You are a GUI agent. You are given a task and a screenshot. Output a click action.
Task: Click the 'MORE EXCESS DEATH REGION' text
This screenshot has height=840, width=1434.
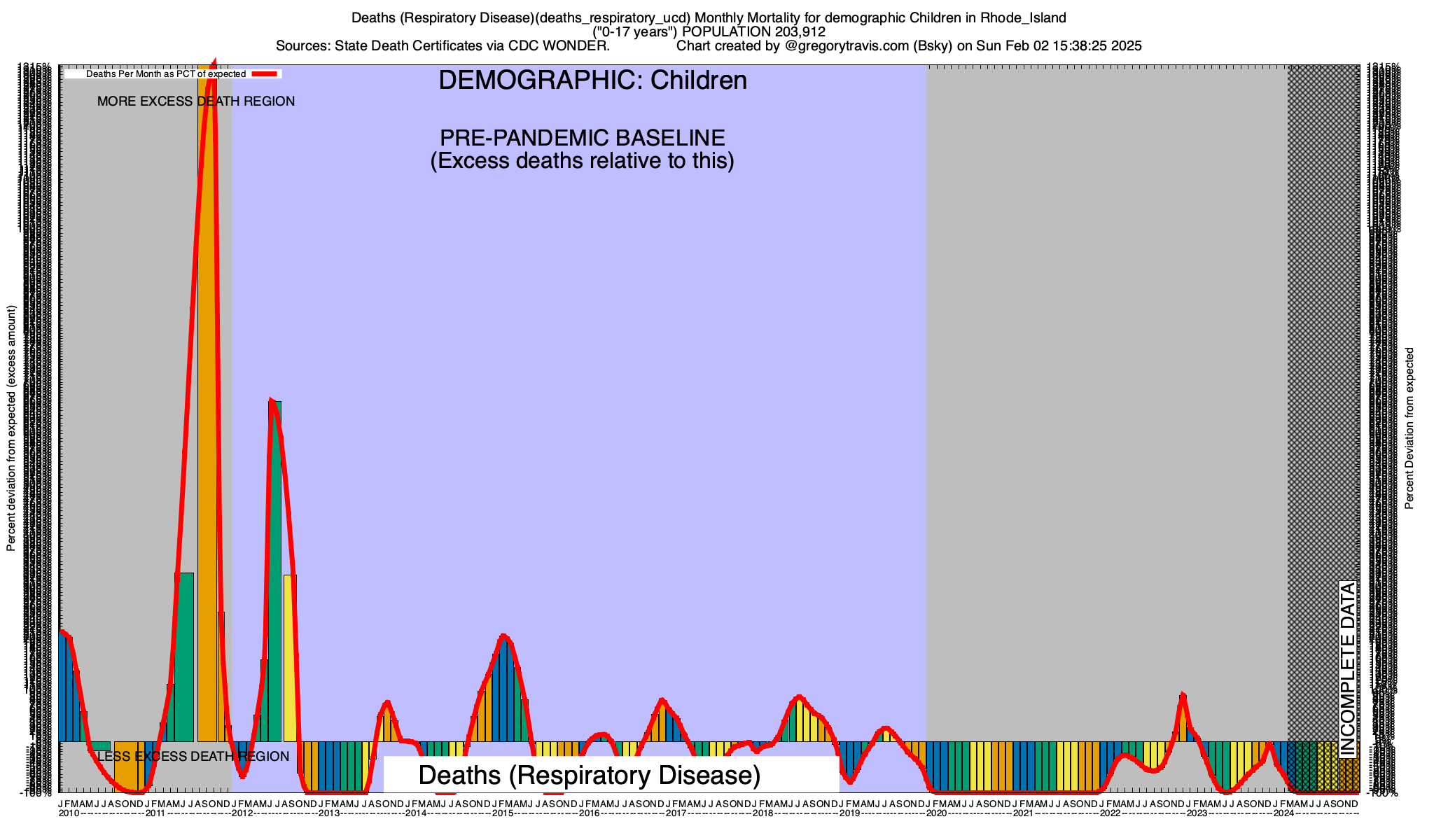coord(196,101)
